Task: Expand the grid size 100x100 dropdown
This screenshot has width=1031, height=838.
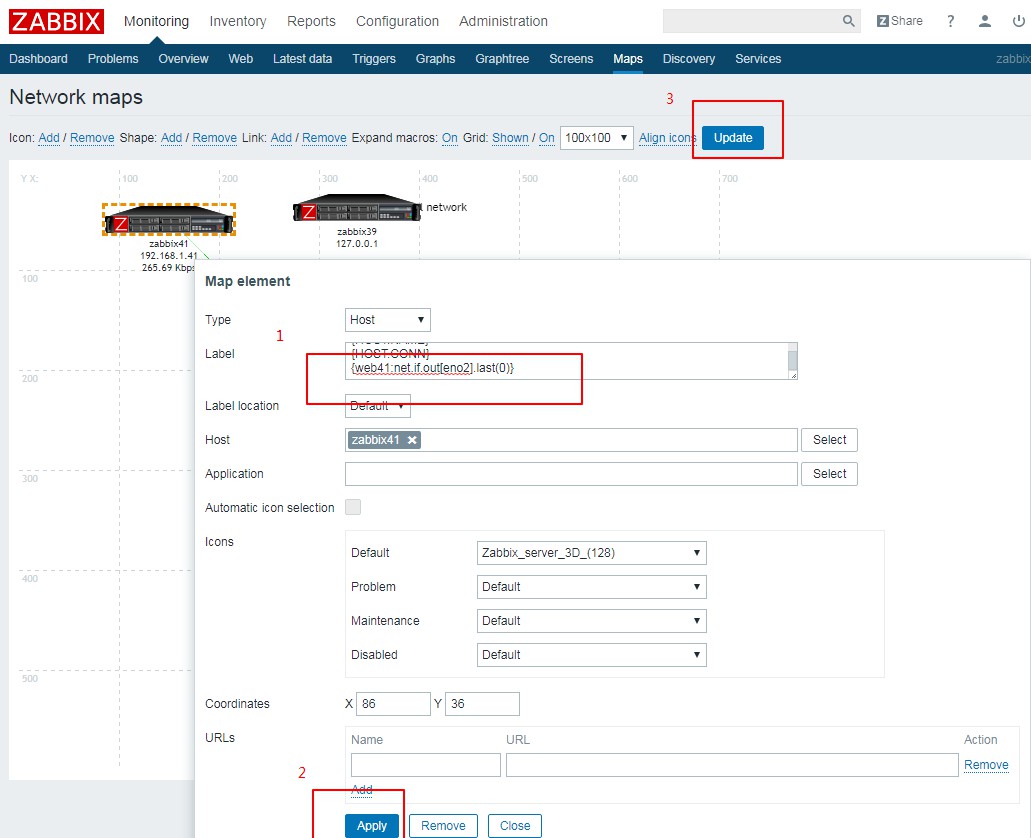Action: click(x=596, y=138)
